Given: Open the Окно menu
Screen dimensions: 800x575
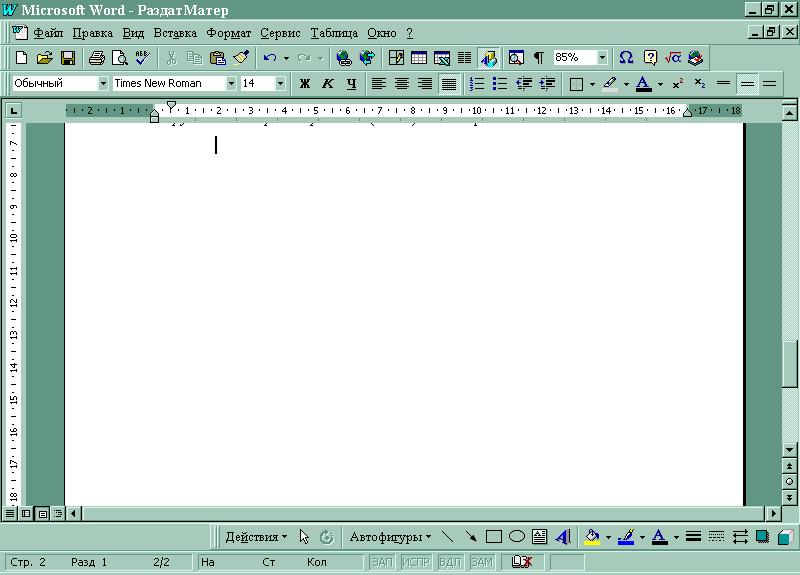Looking at the screenshot, I should click(x=382, y=33).
